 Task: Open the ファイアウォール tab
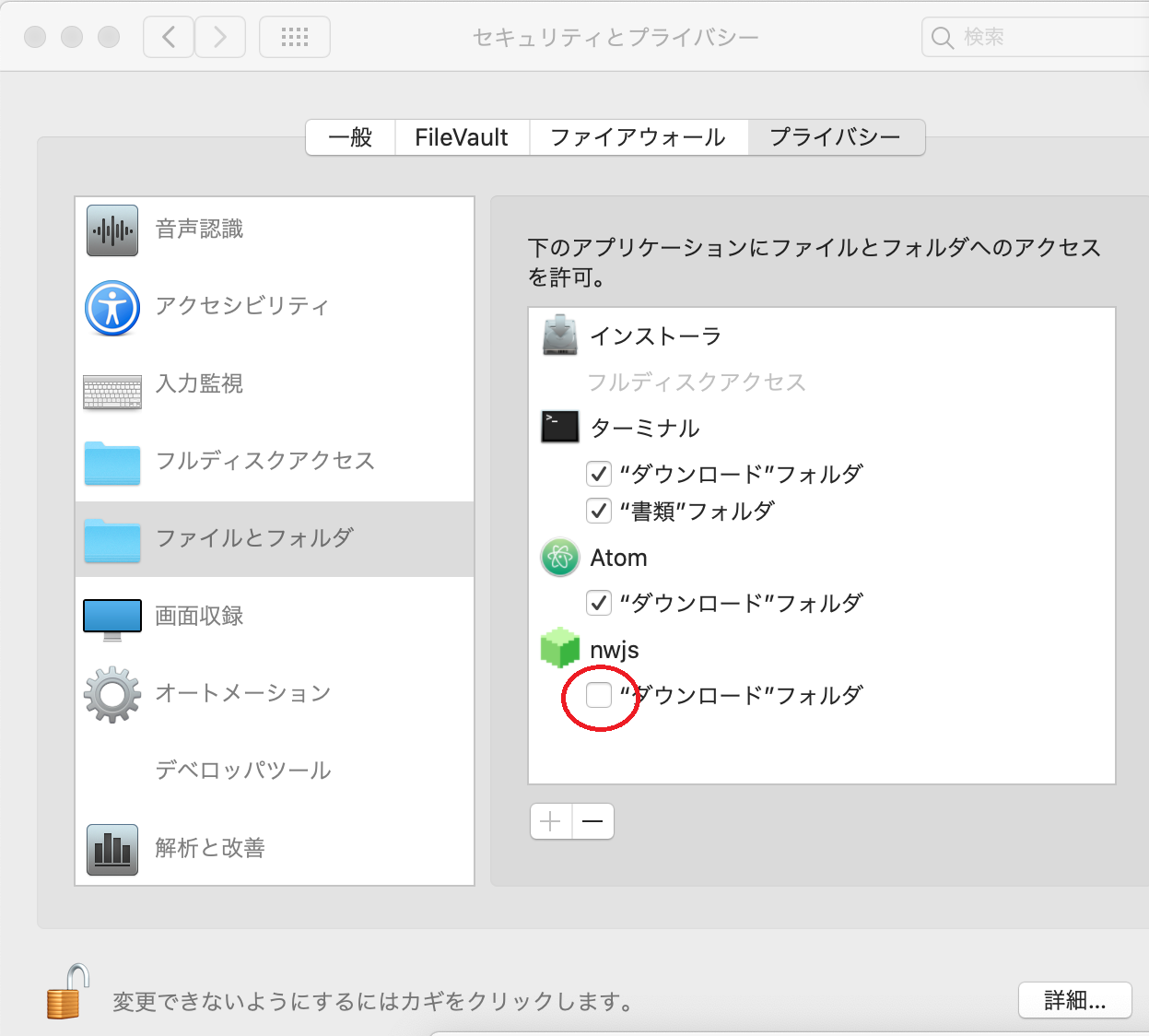click(x=638, y=137)
